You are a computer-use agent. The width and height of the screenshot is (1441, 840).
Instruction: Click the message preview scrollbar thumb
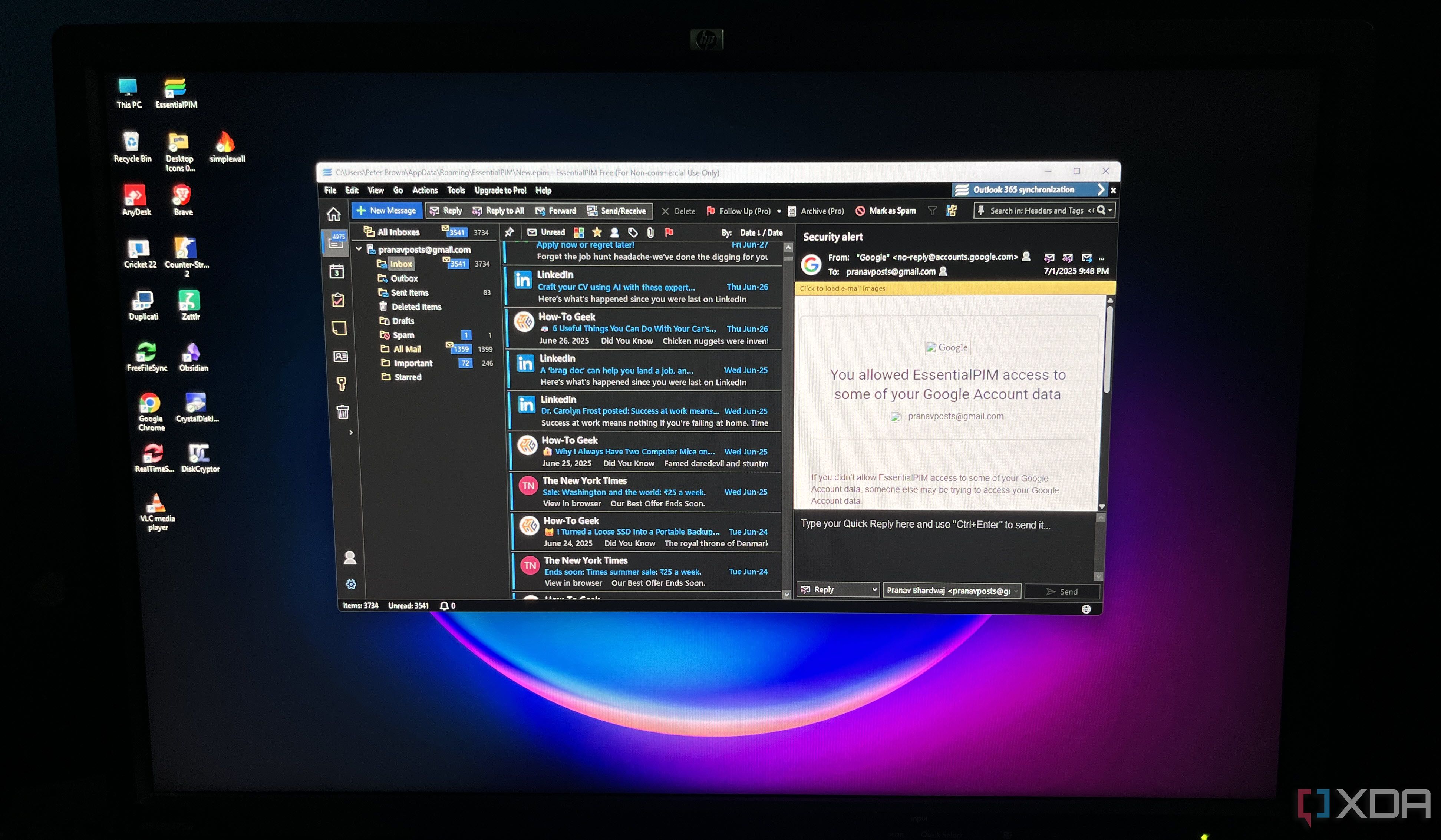[x=1109, y=349]
